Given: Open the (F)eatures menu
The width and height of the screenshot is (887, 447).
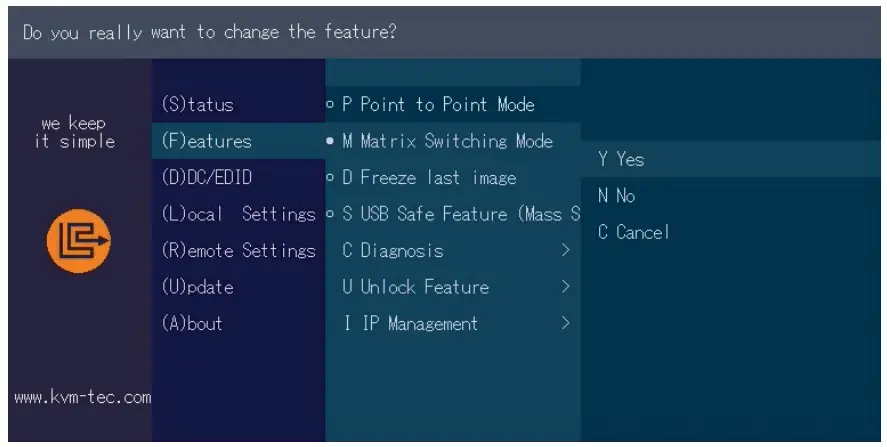Looking at the screenshot, I should (205, 142).
